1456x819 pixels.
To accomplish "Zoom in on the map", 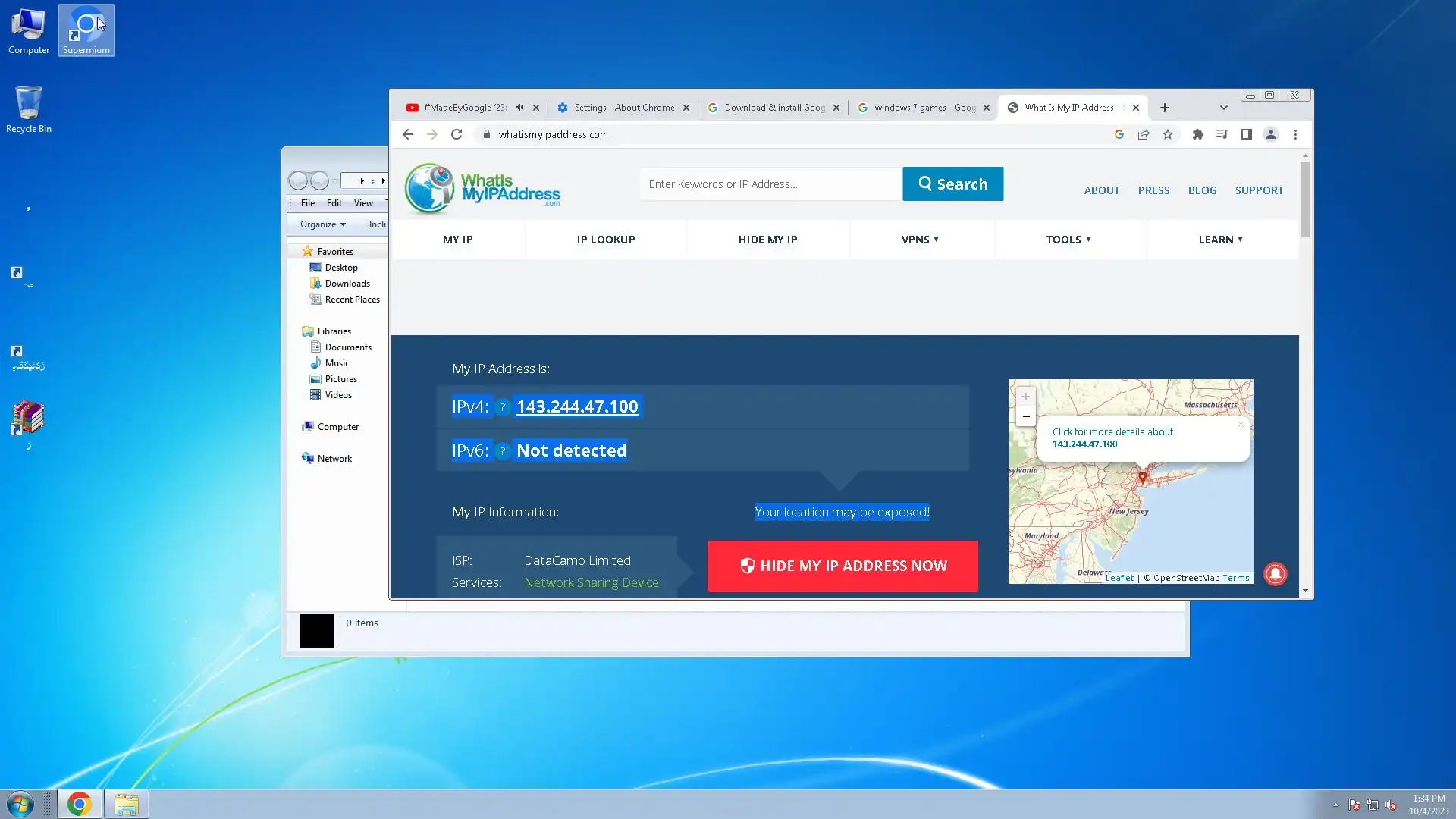I will click(1025, 397).
